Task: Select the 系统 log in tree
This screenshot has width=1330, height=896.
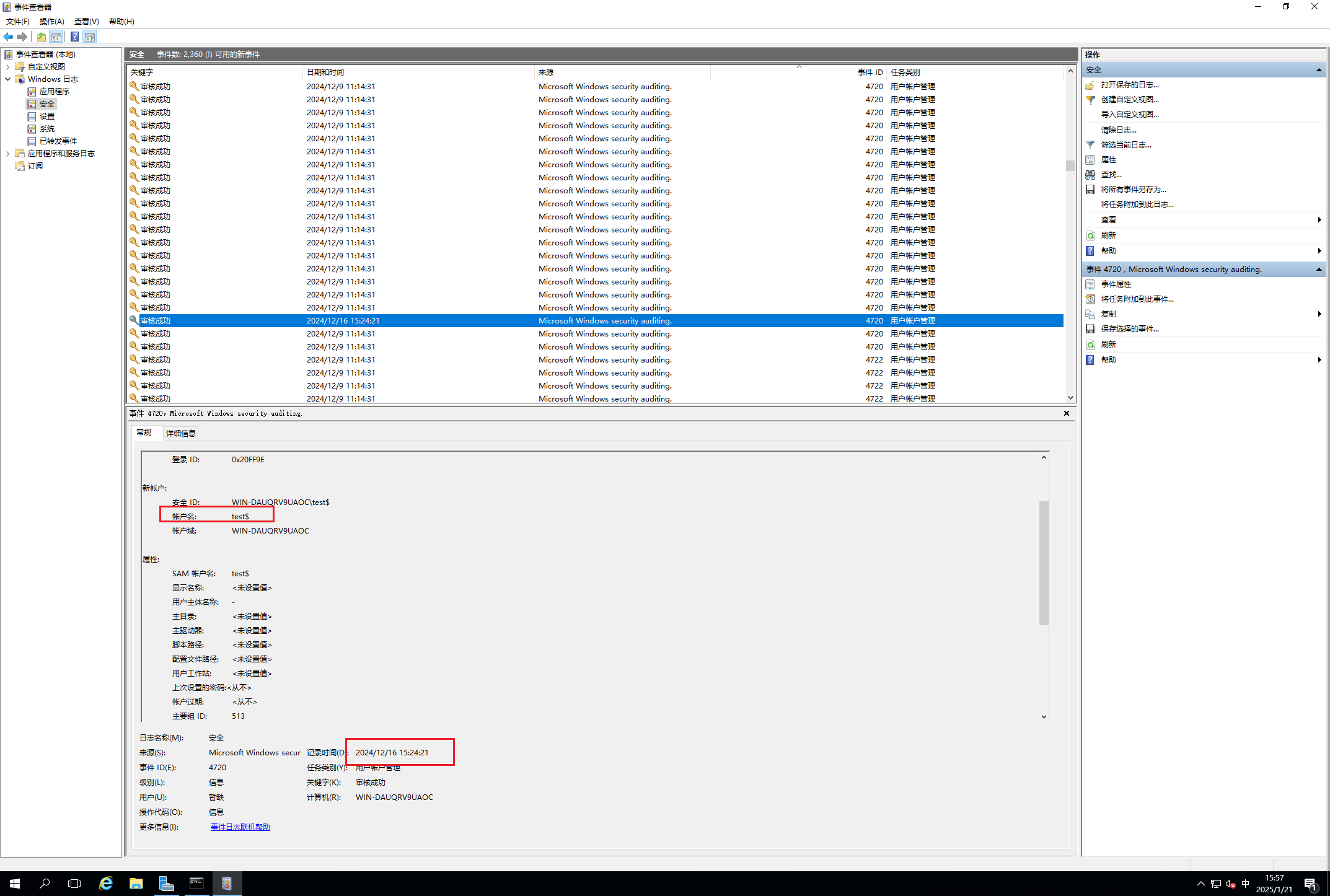Action: tap(47, 129)
